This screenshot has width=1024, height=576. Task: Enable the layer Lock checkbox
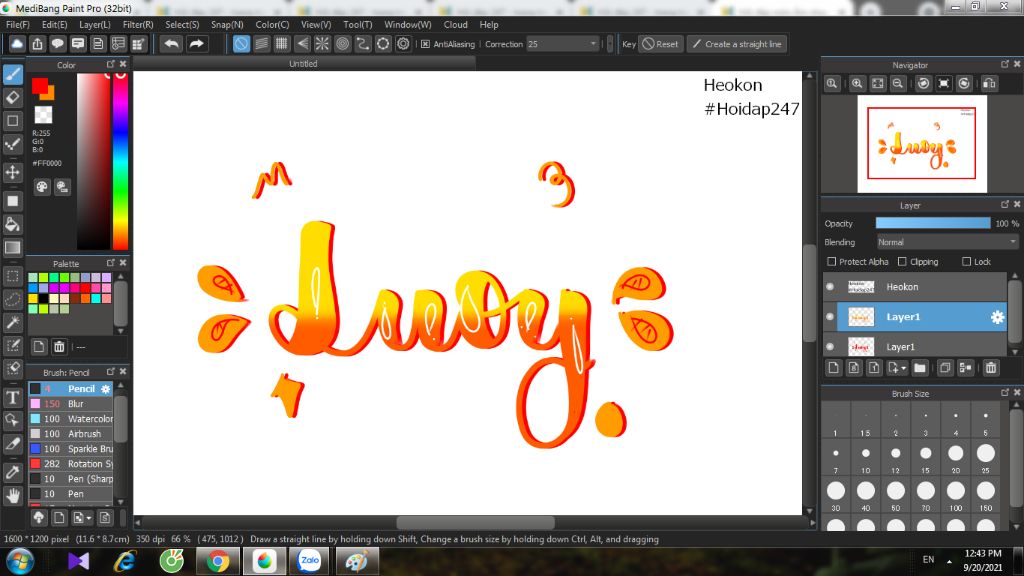point(966,261)
